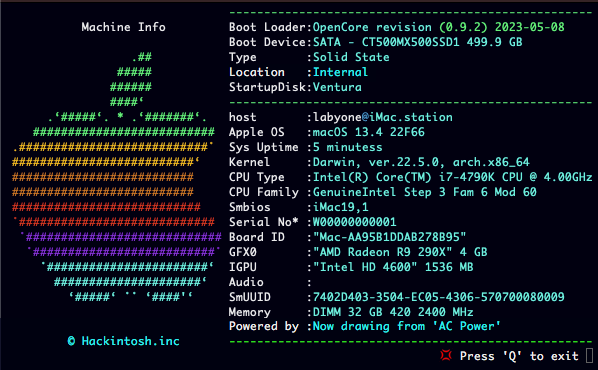Click the 'Machine Info' heading
The height and width of the screenshot is (370, 598).
coord(123,27)
